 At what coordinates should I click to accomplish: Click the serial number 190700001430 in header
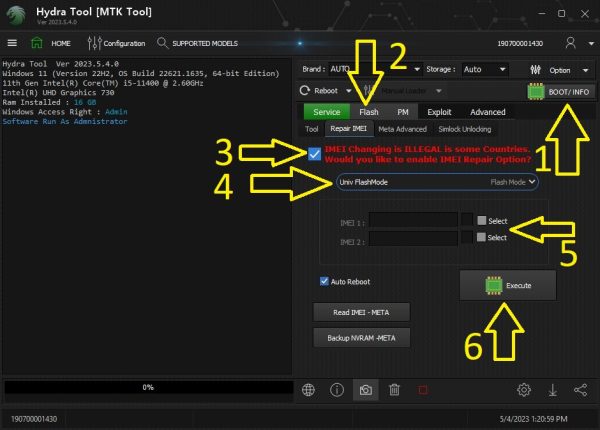click(x=520, y=43)
